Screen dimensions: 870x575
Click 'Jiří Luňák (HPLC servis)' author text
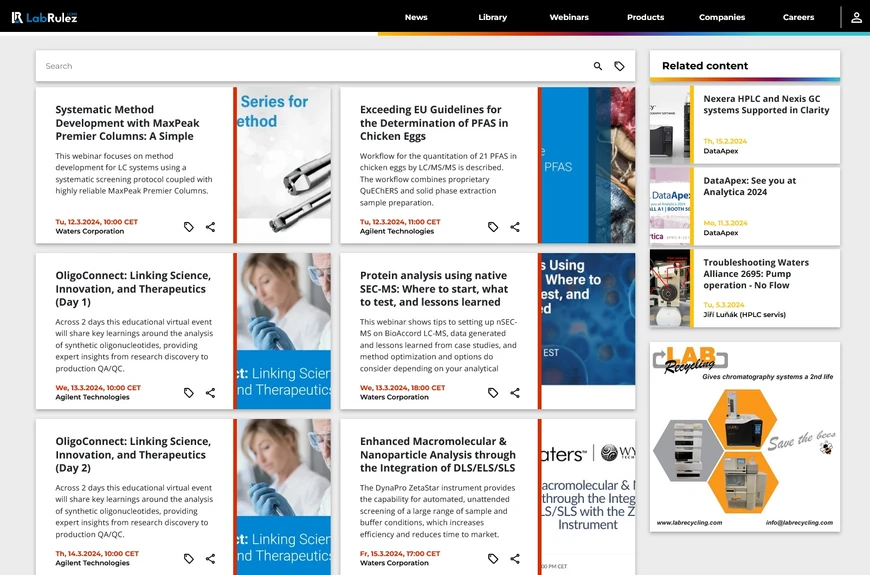745,315
